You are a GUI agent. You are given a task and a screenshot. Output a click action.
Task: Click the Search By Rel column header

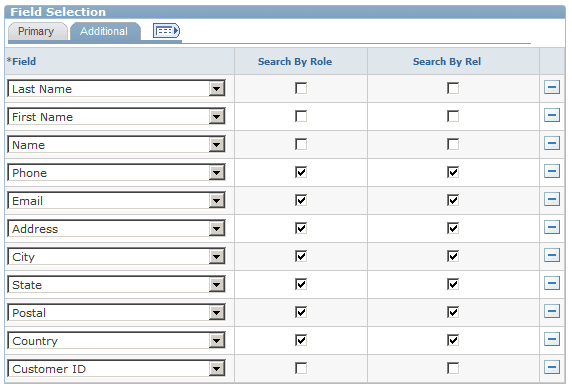click(447, 62)
